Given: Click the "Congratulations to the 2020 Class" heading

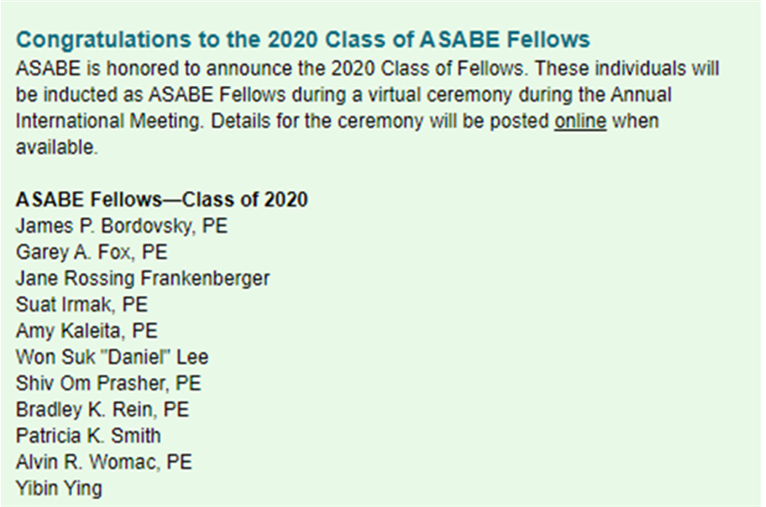Looking at the screenshot, I should (x=303, y=40).
